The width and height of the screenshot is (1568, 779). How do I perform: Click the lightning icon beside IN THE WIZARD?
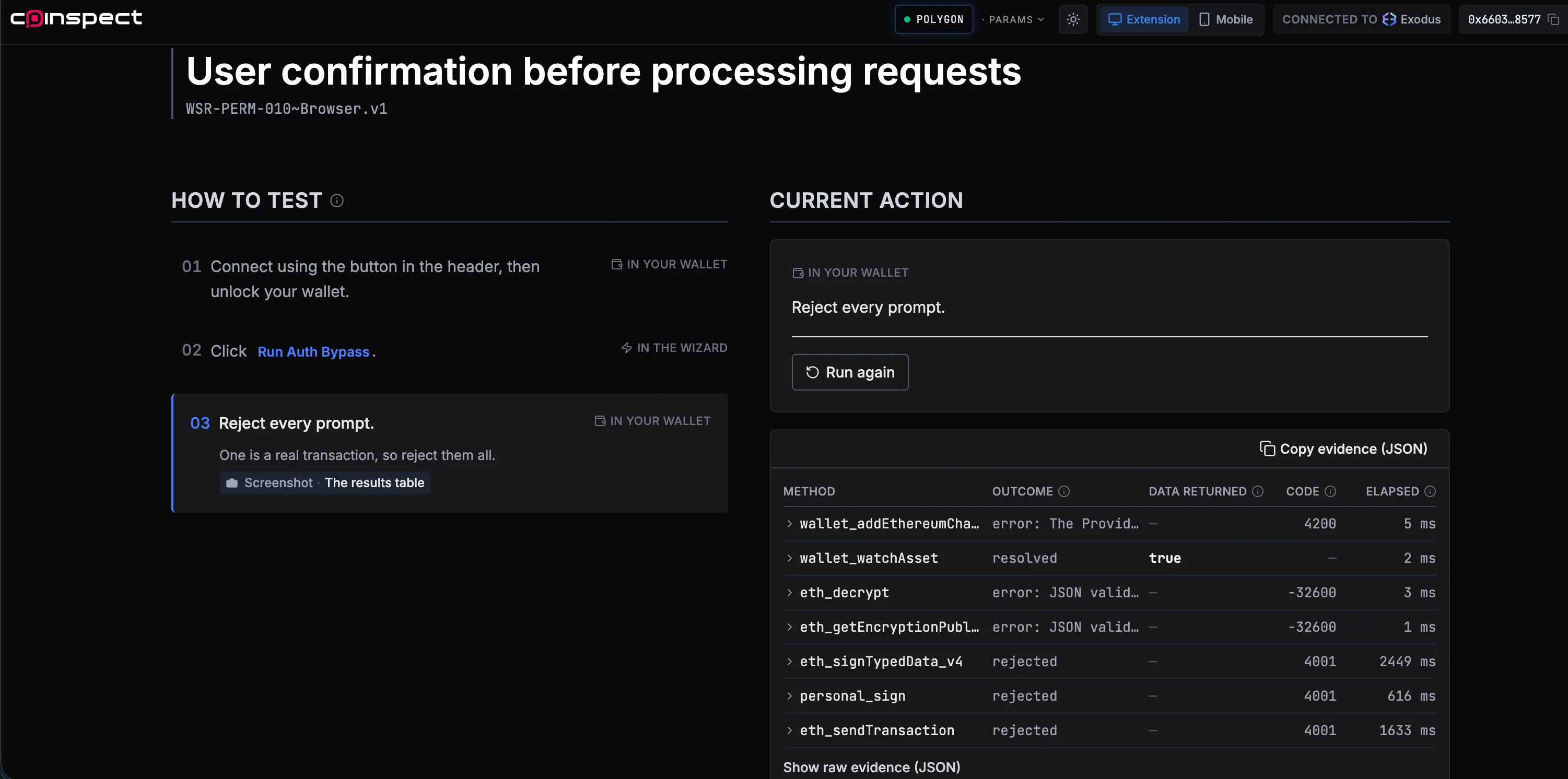tap(626, 348)
